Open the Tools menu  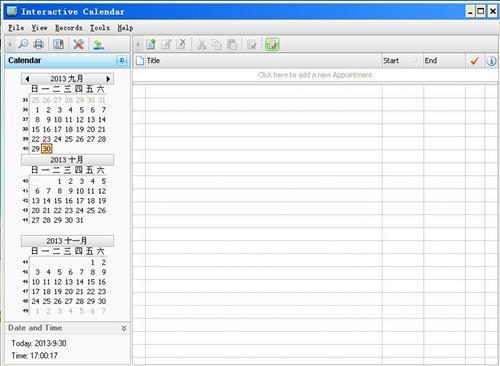tap(100, 28)
